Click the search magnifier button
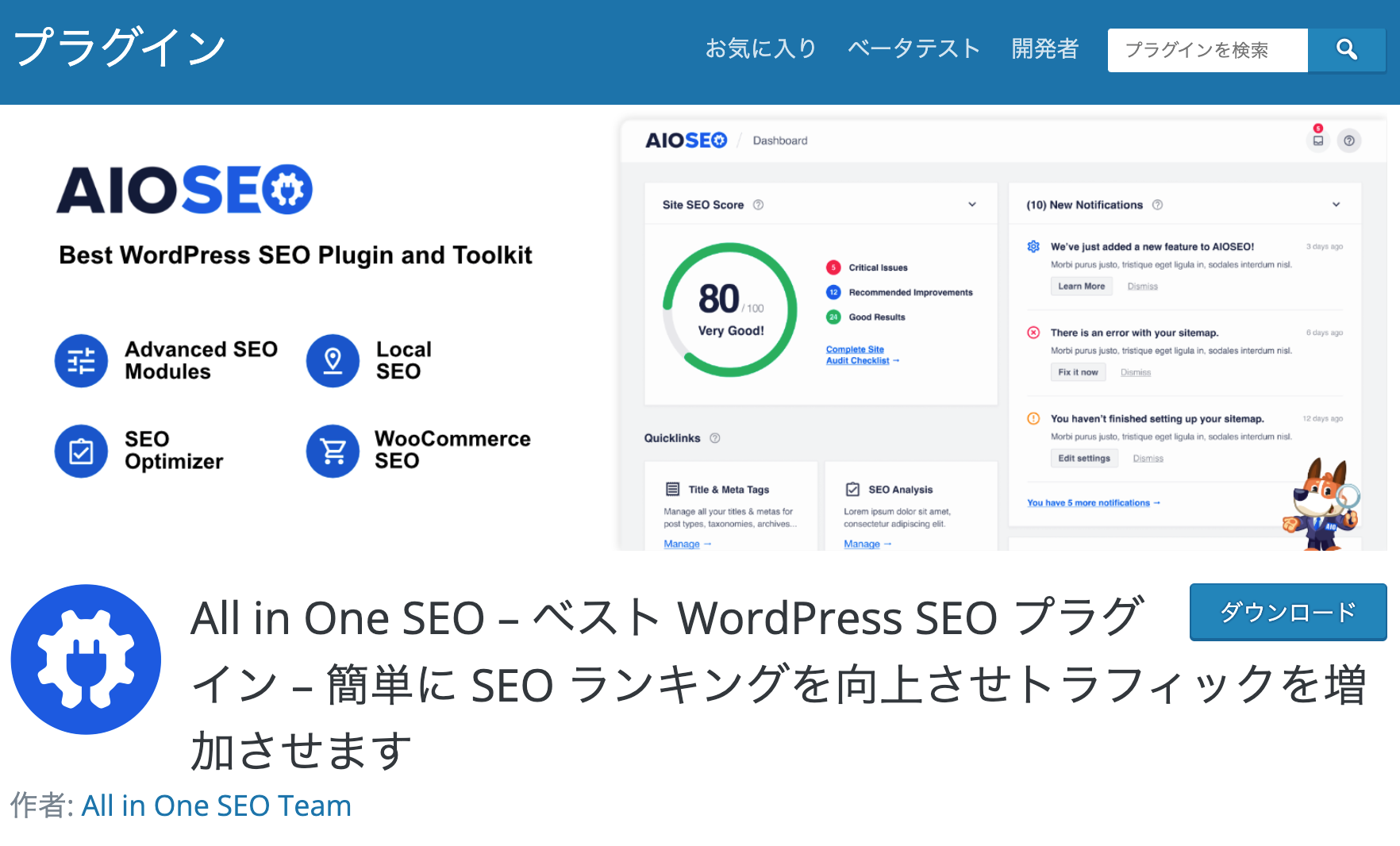The height and width of the screenshot is (846, 1400). point(1346,50)
